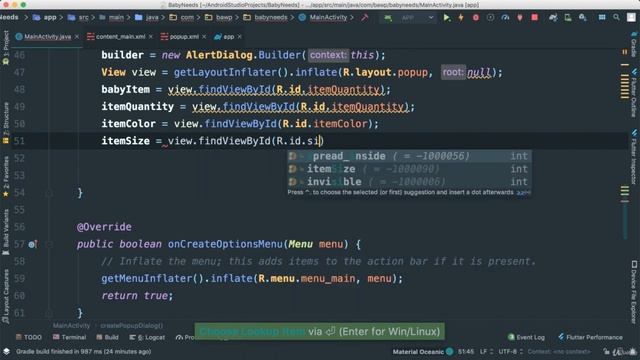Viewport: 640px width, 360px height.
Task: Select 'bawp' in the breadcrumb bar
Action: pyautogui.click(x=219, y=18)
